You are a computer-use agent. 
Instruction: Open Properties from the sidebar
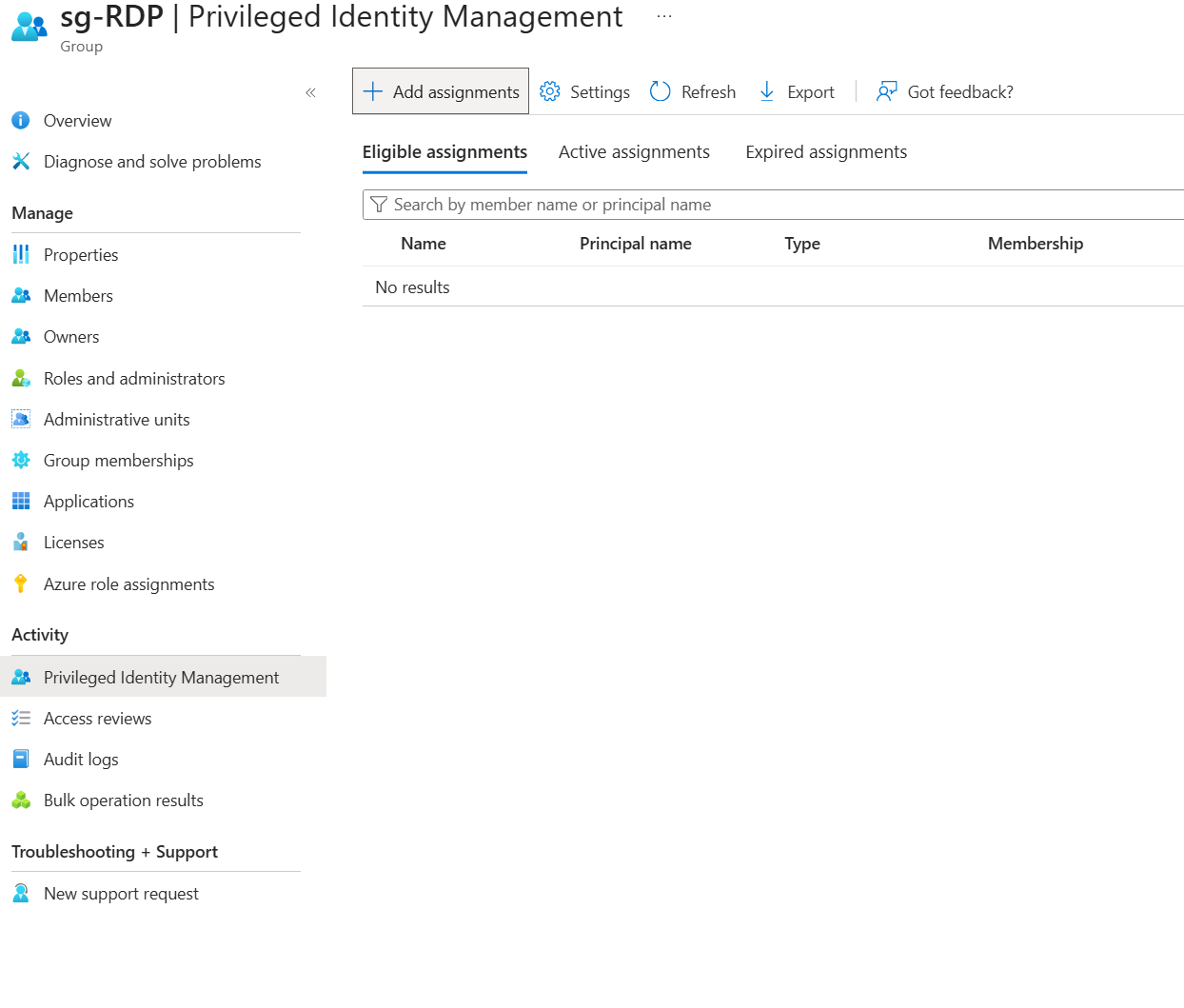pos(81,255)
